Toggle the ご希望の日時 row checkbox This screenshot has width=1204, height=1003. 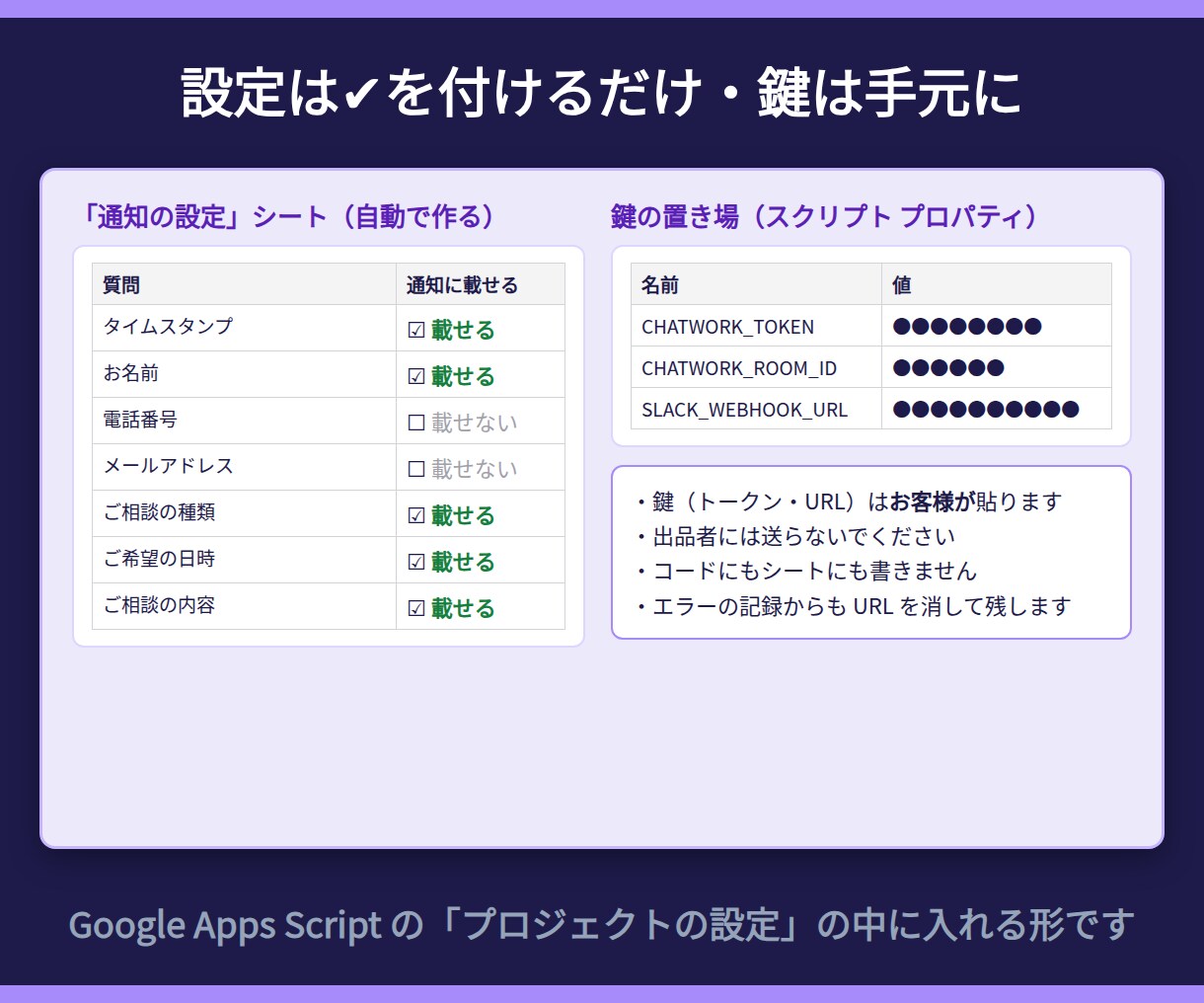point(416,562)
